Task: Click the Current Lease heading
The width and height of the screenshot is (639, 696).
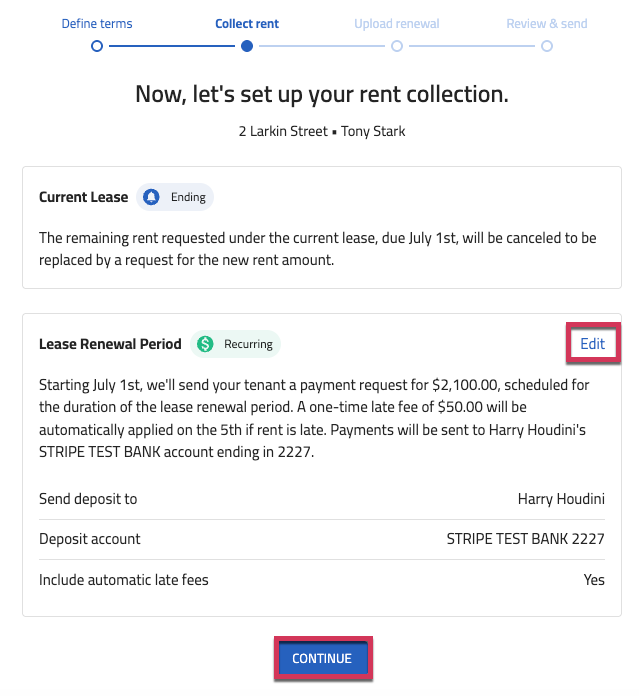Action: (83, 197)
